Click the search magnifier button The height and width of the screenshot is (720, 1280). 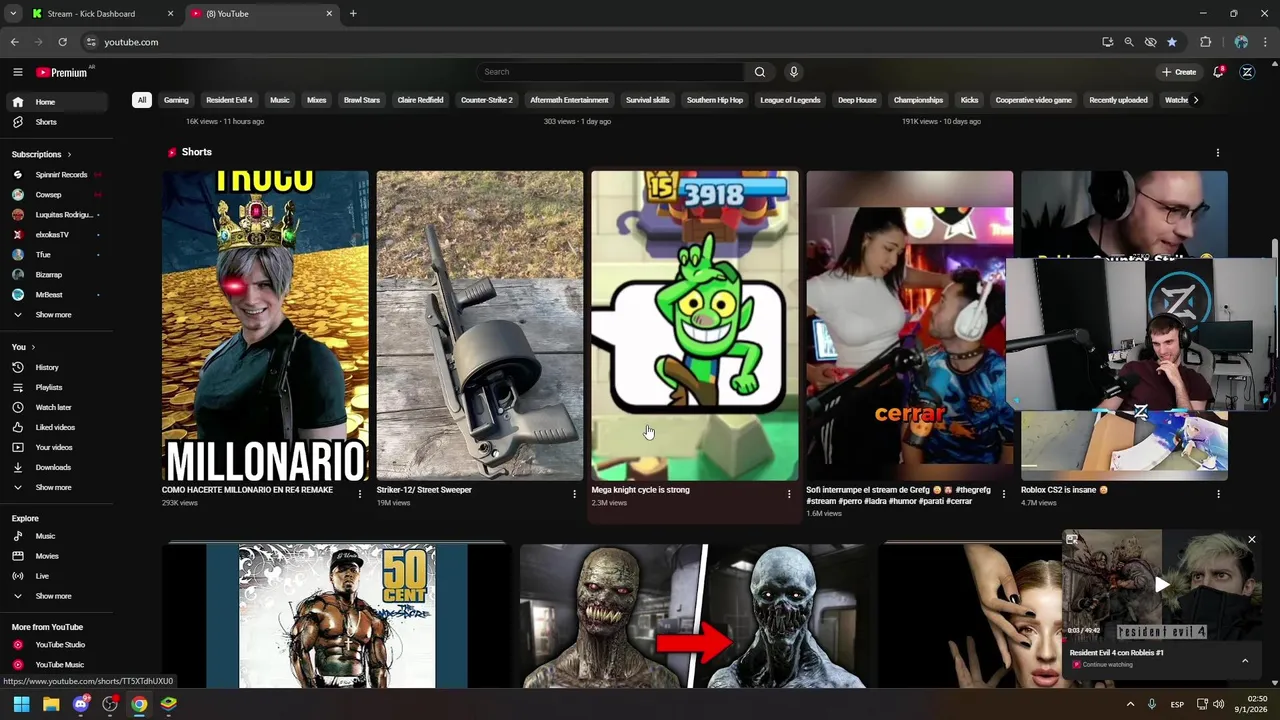(x=760, y=72)
